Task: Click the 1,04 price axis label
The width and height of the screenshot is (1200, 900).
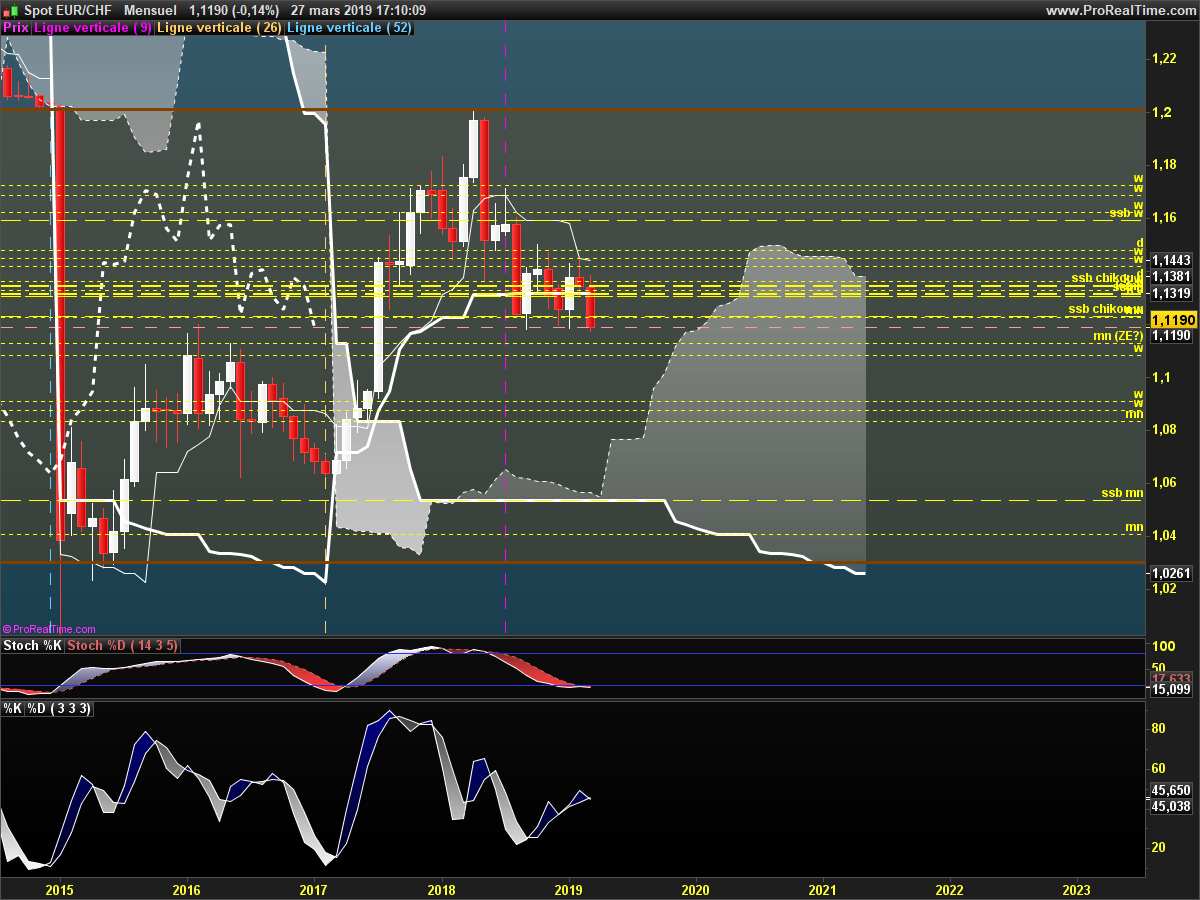Action: pos(1164,536)
